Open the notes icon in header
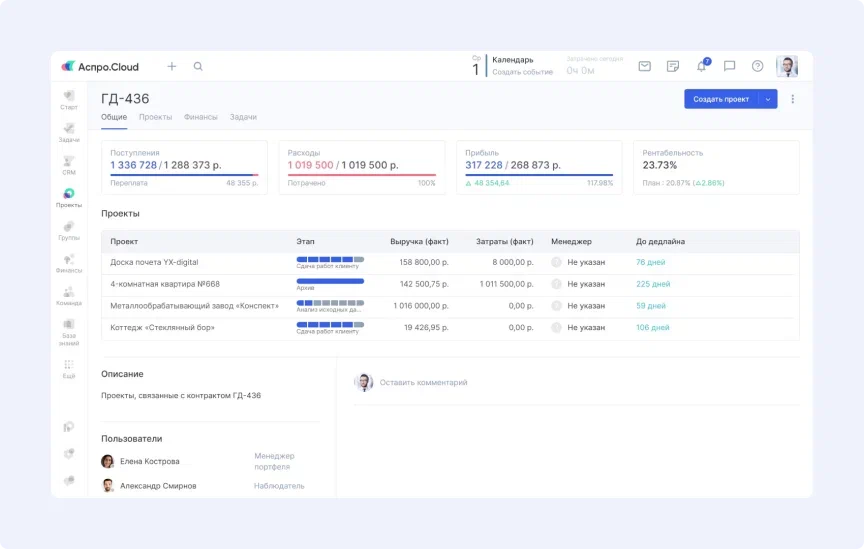 click(x=673, y=67)
